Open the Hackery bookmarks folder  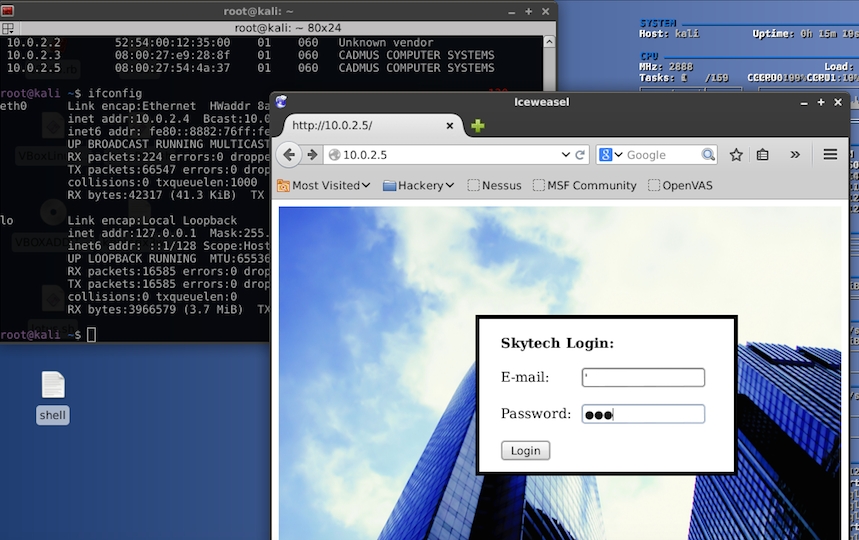coord(418,185)
